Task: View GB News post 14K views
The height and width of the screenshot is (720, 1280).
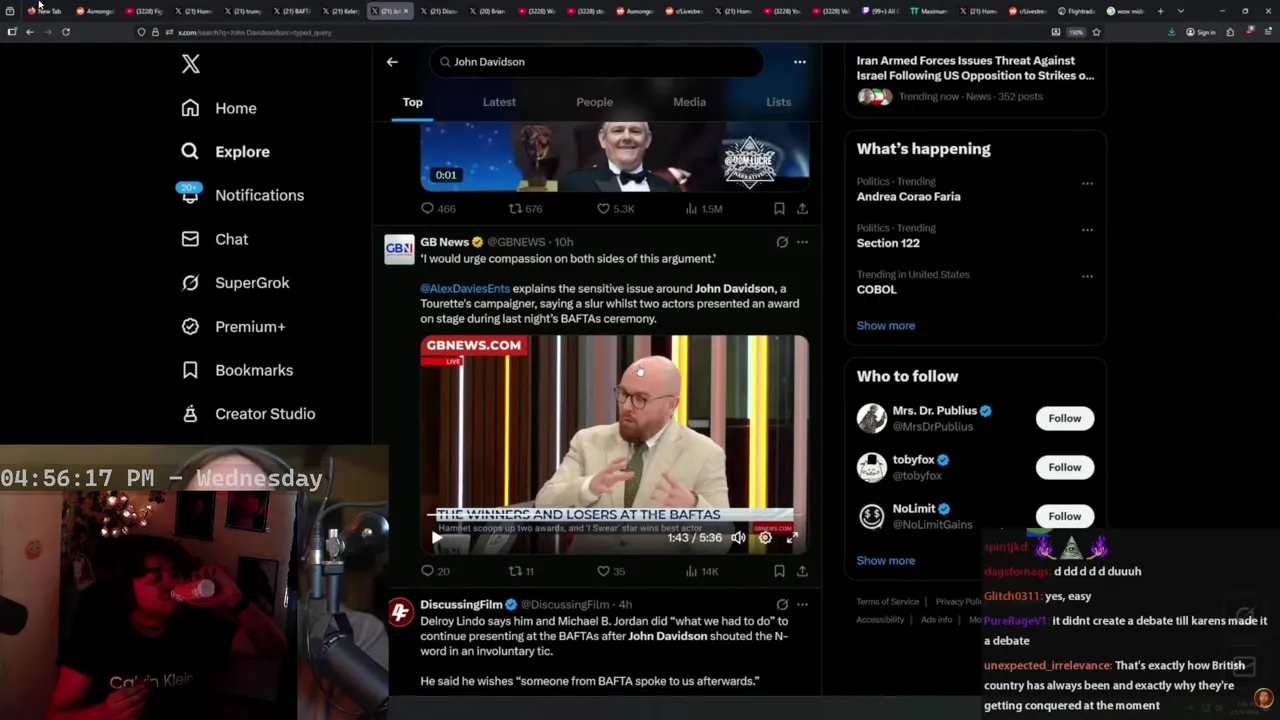Action: click(x=702, y=571)
